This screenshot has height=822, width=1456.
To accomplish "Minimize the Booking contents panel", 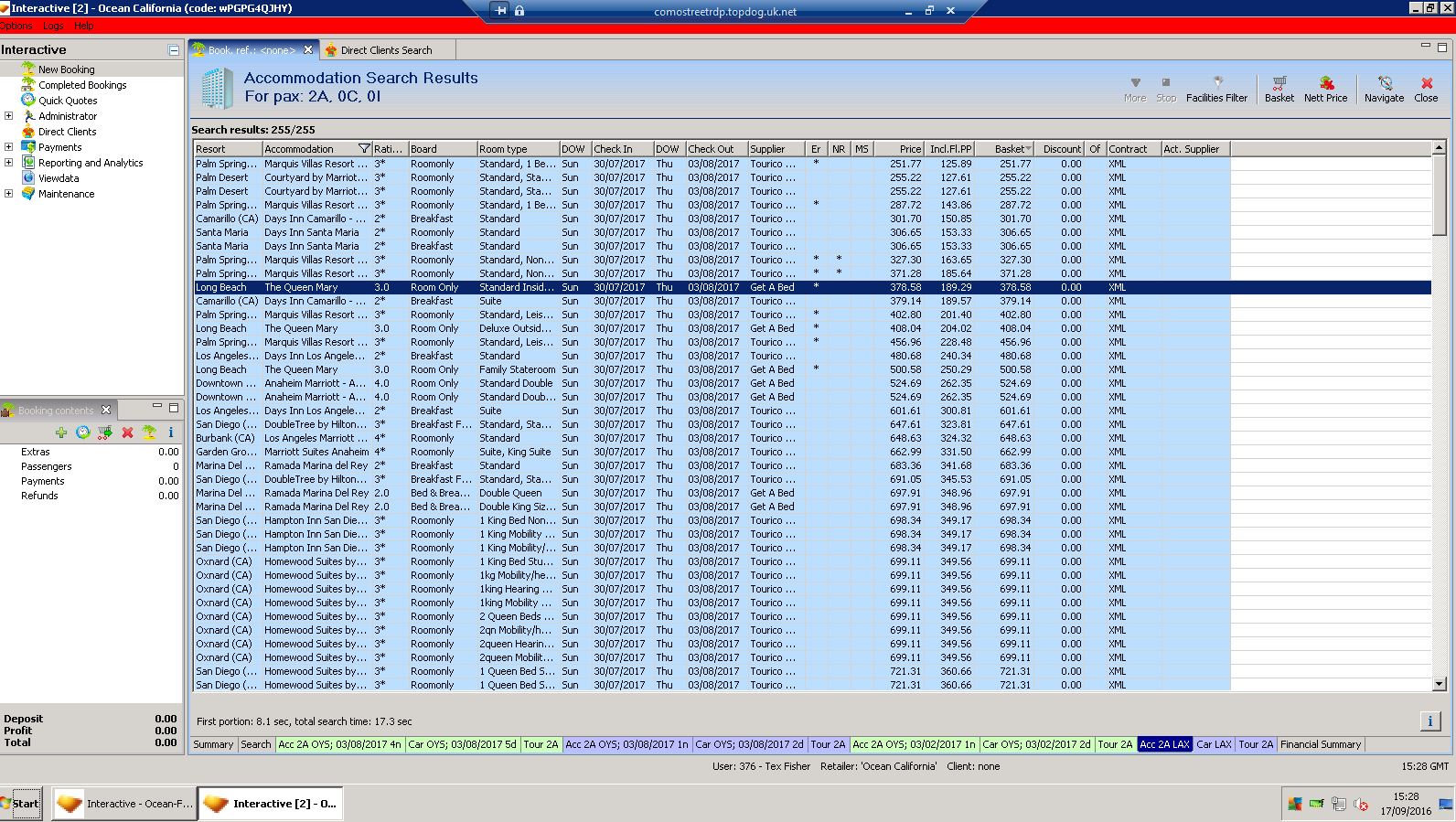I will (156, 406).
